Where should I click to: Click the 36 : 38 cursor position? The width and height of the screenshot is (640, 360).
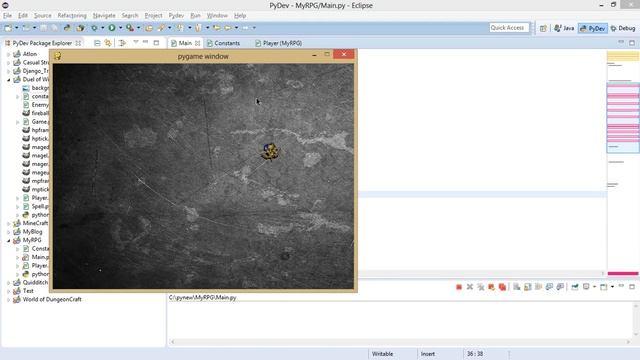475,354
